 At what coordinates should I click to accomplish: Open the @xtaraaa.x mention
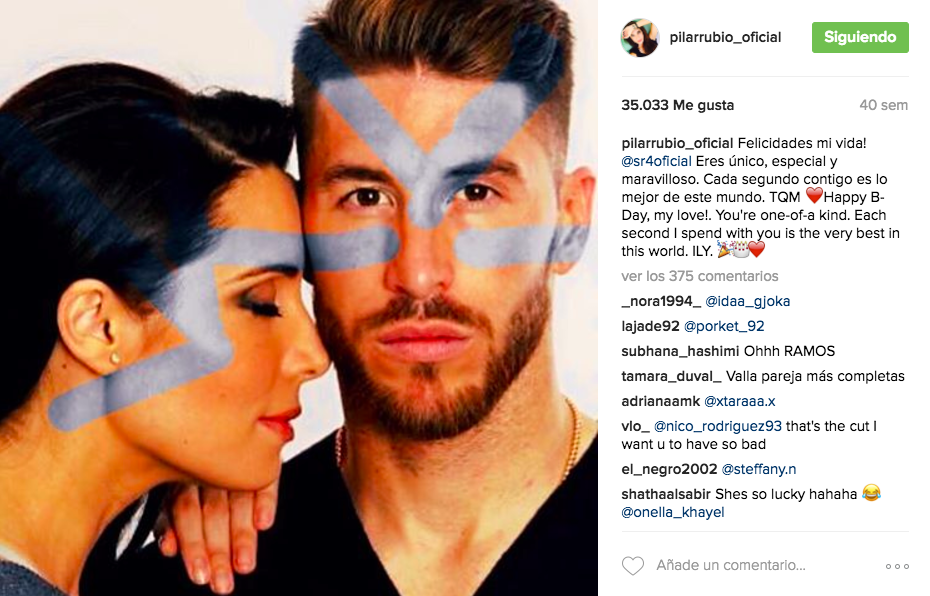point(739,401)
